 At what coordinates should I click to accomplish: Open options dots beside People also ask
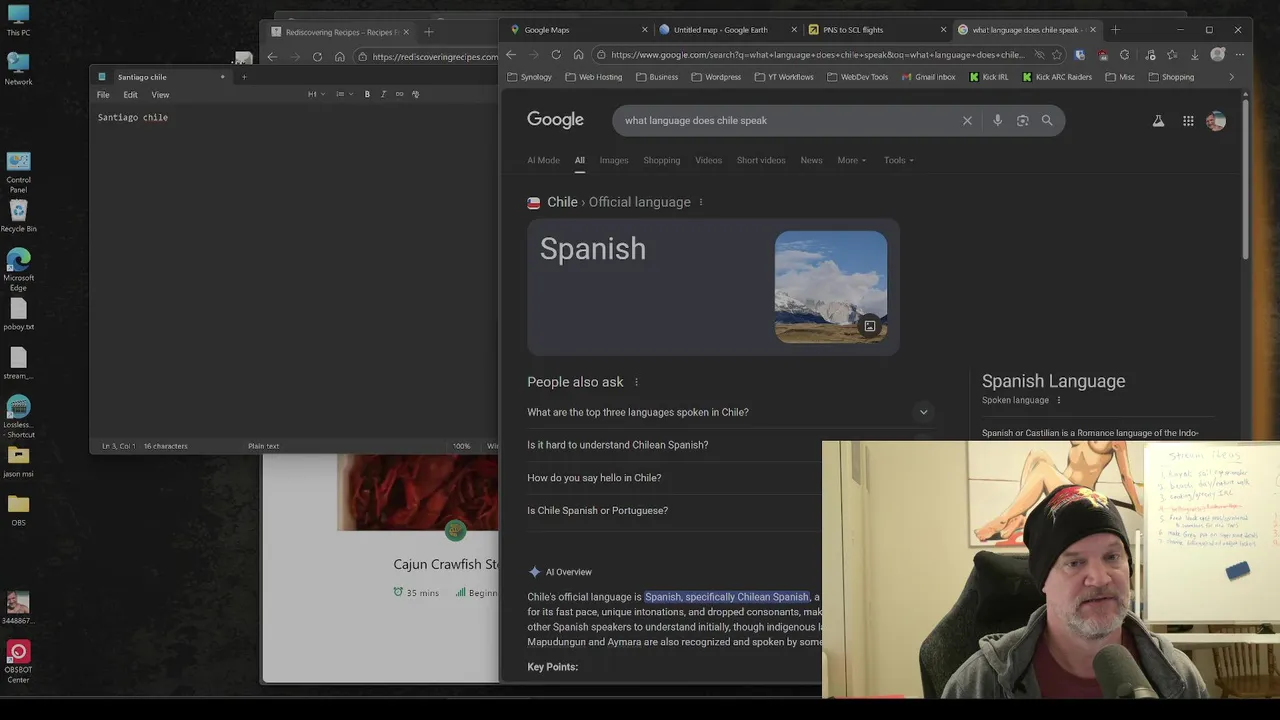636,382
